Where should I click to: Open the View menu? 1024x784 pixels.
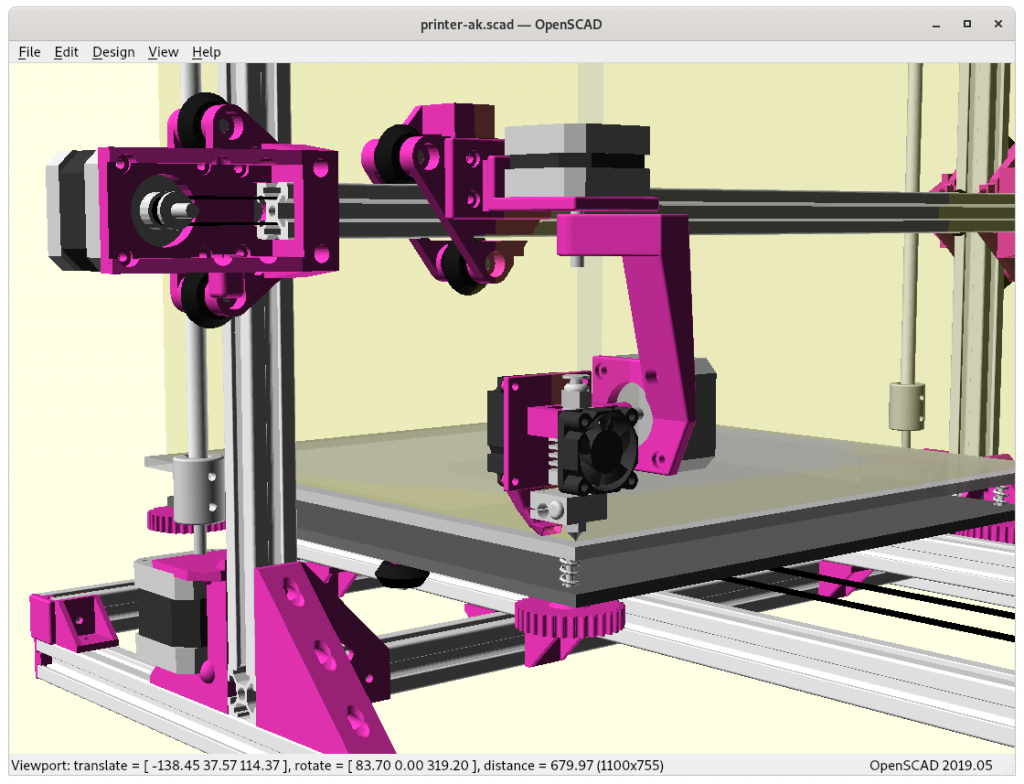tap(163, 52)
